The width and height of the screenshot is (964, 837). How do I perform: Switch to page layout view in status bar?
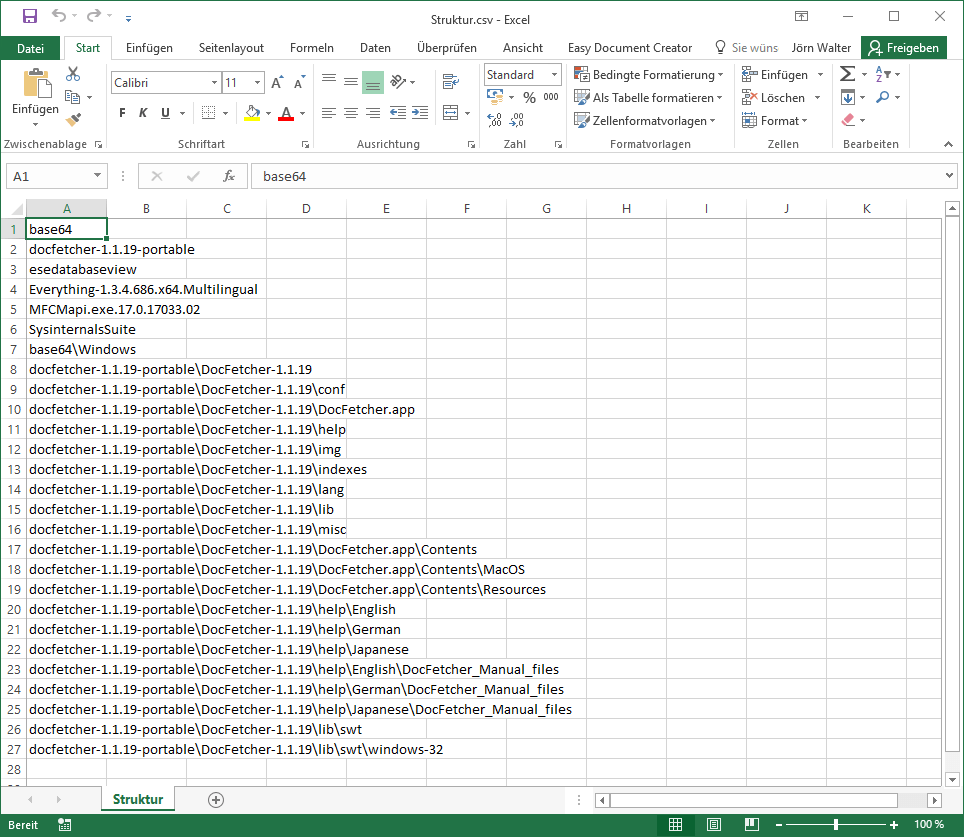pyautogui.click(x=714, y=825)
